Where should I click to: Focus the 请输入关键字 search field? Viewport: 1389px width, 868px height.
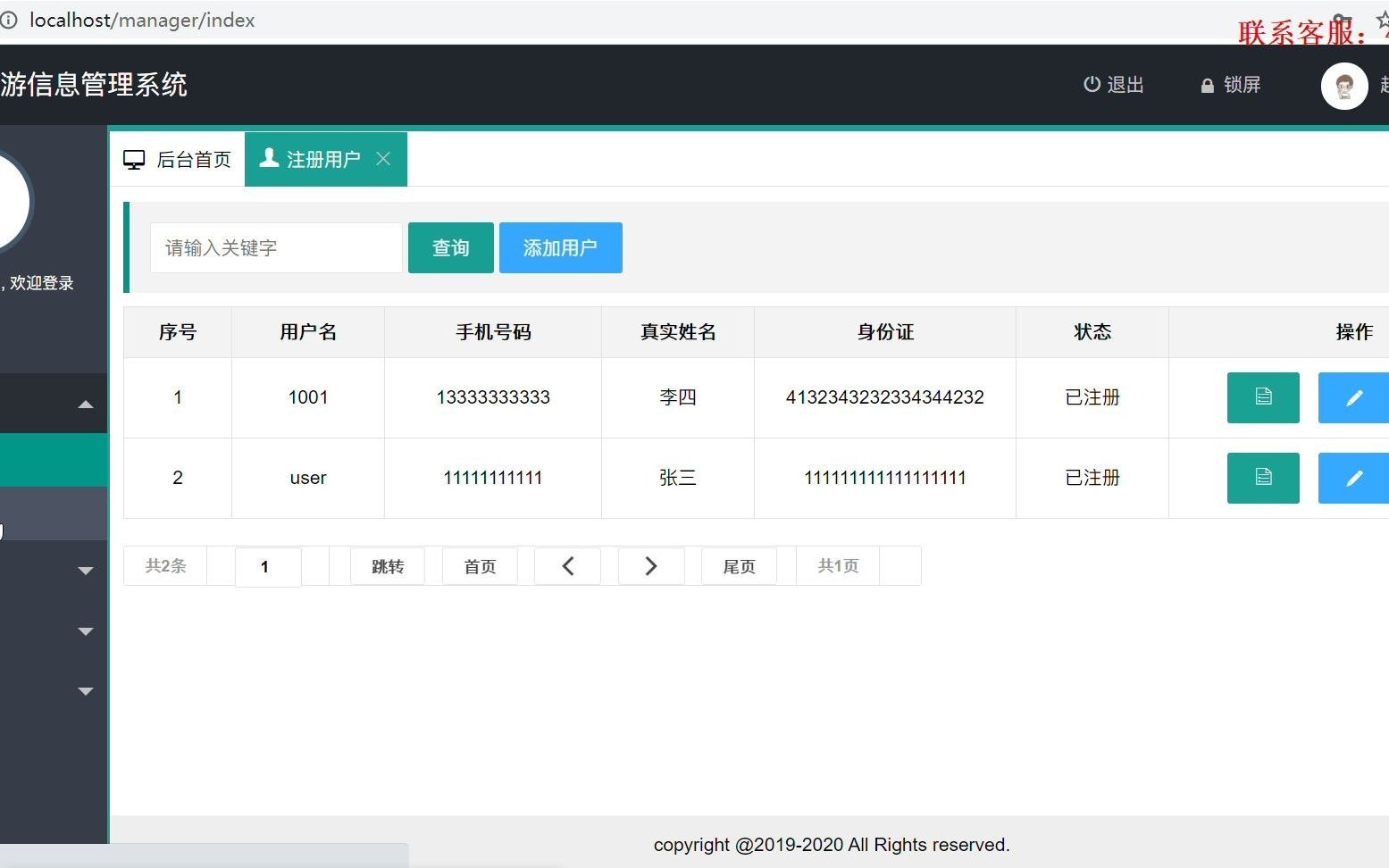(276, 248)
